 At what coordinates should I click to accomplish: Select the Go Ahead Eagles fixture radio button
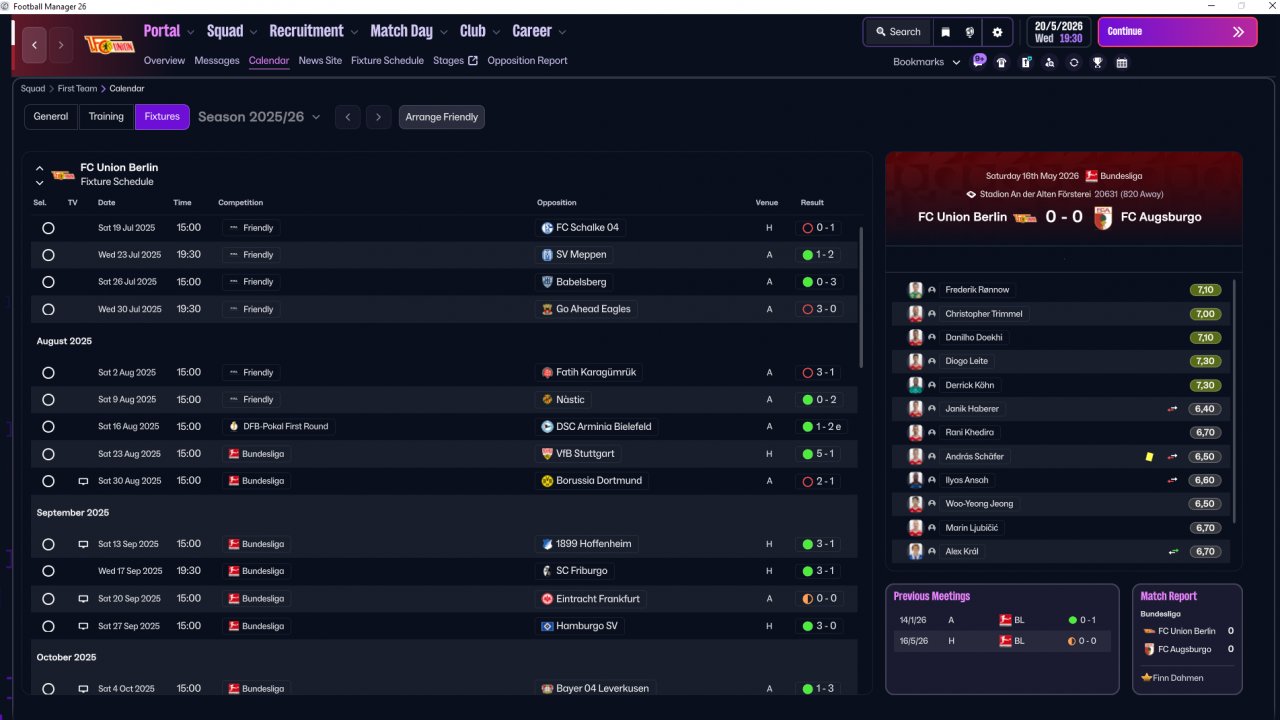[x=48, y=310]
